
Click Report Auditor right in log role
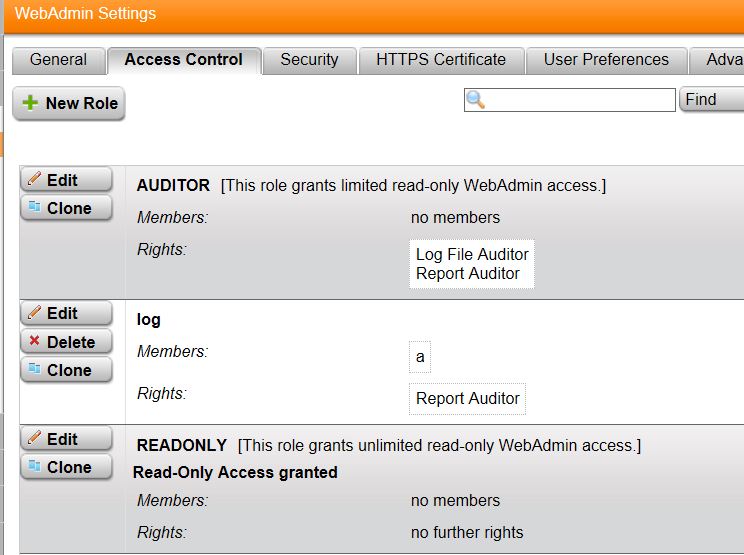pyautogui.click(x=468, y=398)
